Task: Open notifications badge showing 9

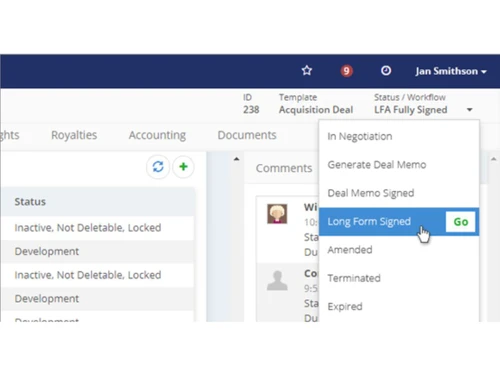Action: click(x=346, y=71)
